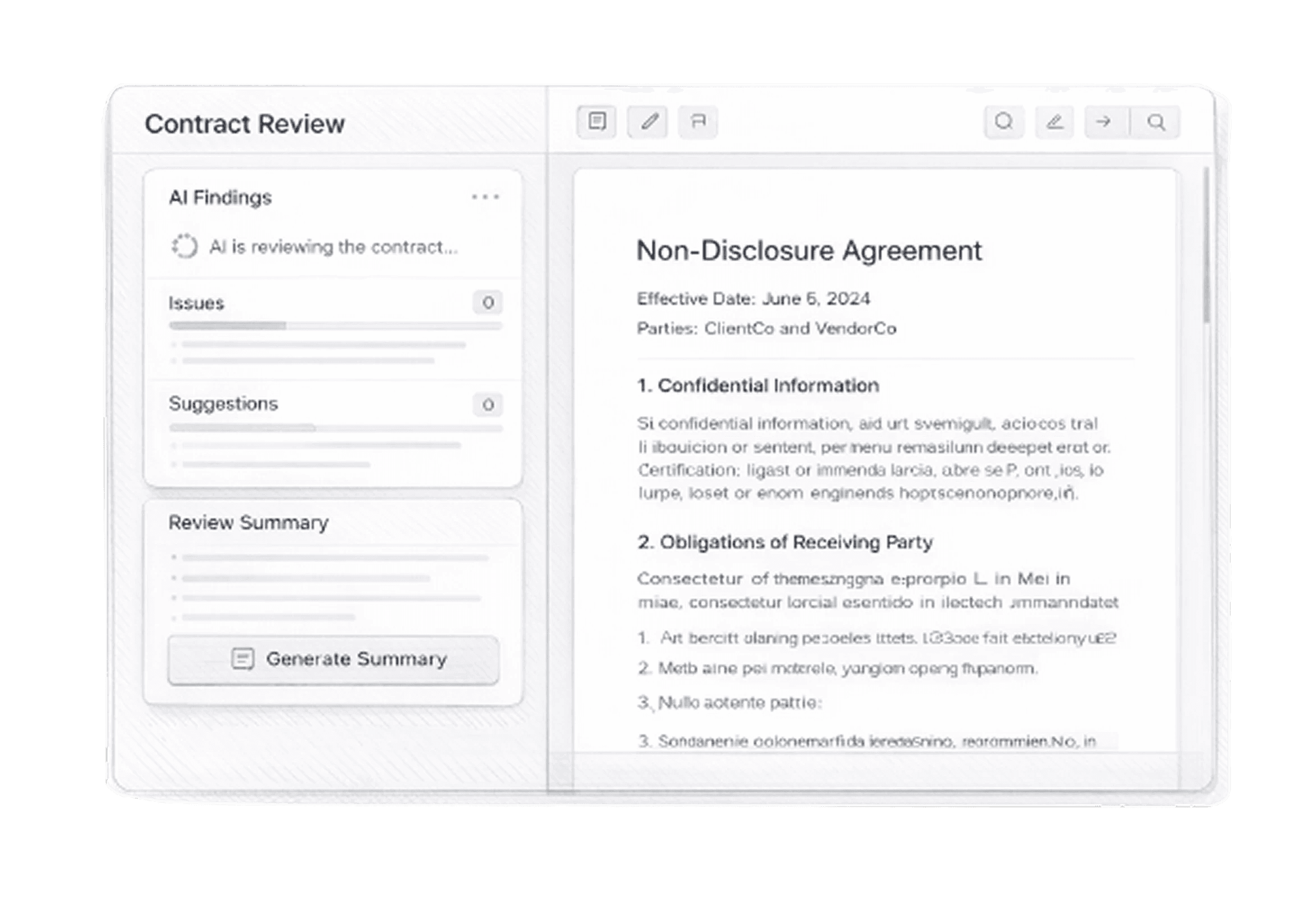Click the document note icon in toolbar
The height and width of the screenshot is (907, 1316).
click(x=596, y=122)
